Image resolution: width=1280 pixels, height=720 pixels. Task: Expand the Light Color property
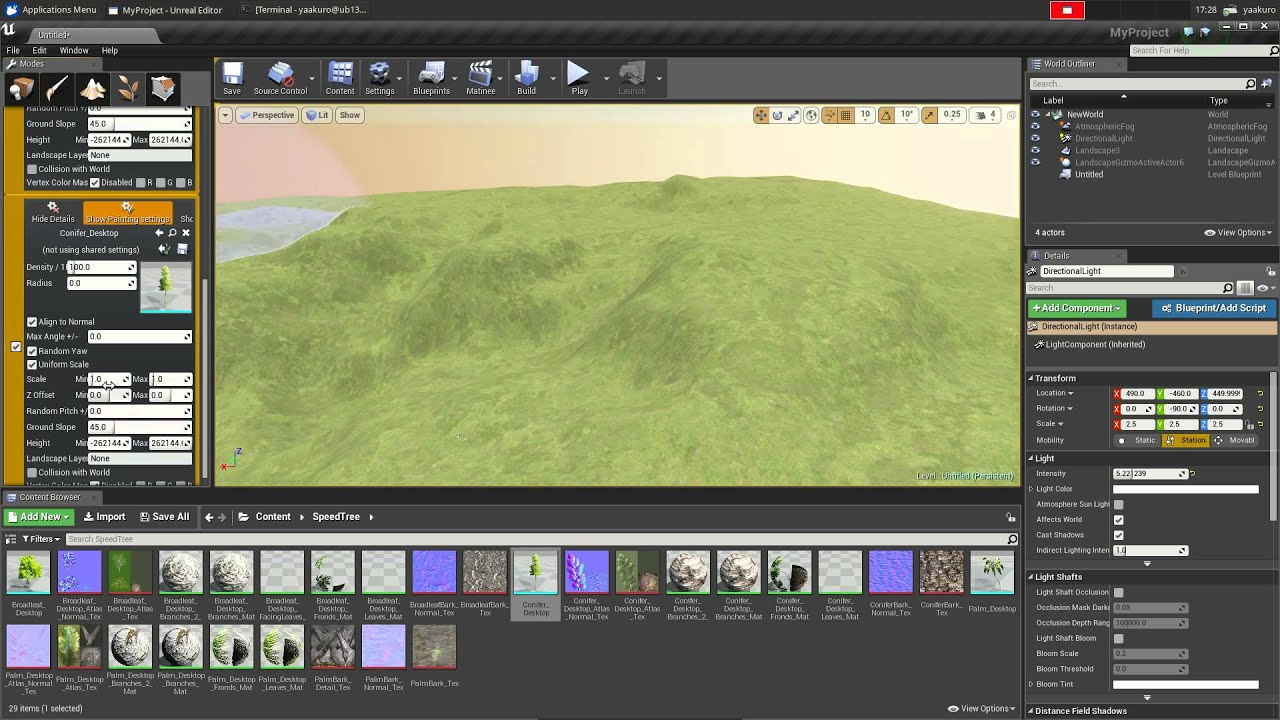point(1031,489)
